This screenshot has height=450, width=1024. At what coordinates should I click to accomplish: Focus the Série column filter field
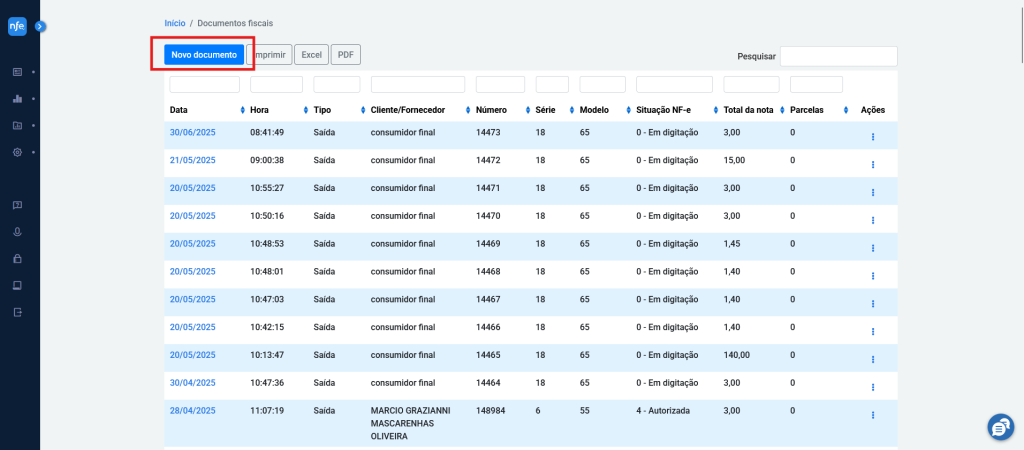pyautogui.click(x=552, y=84)
